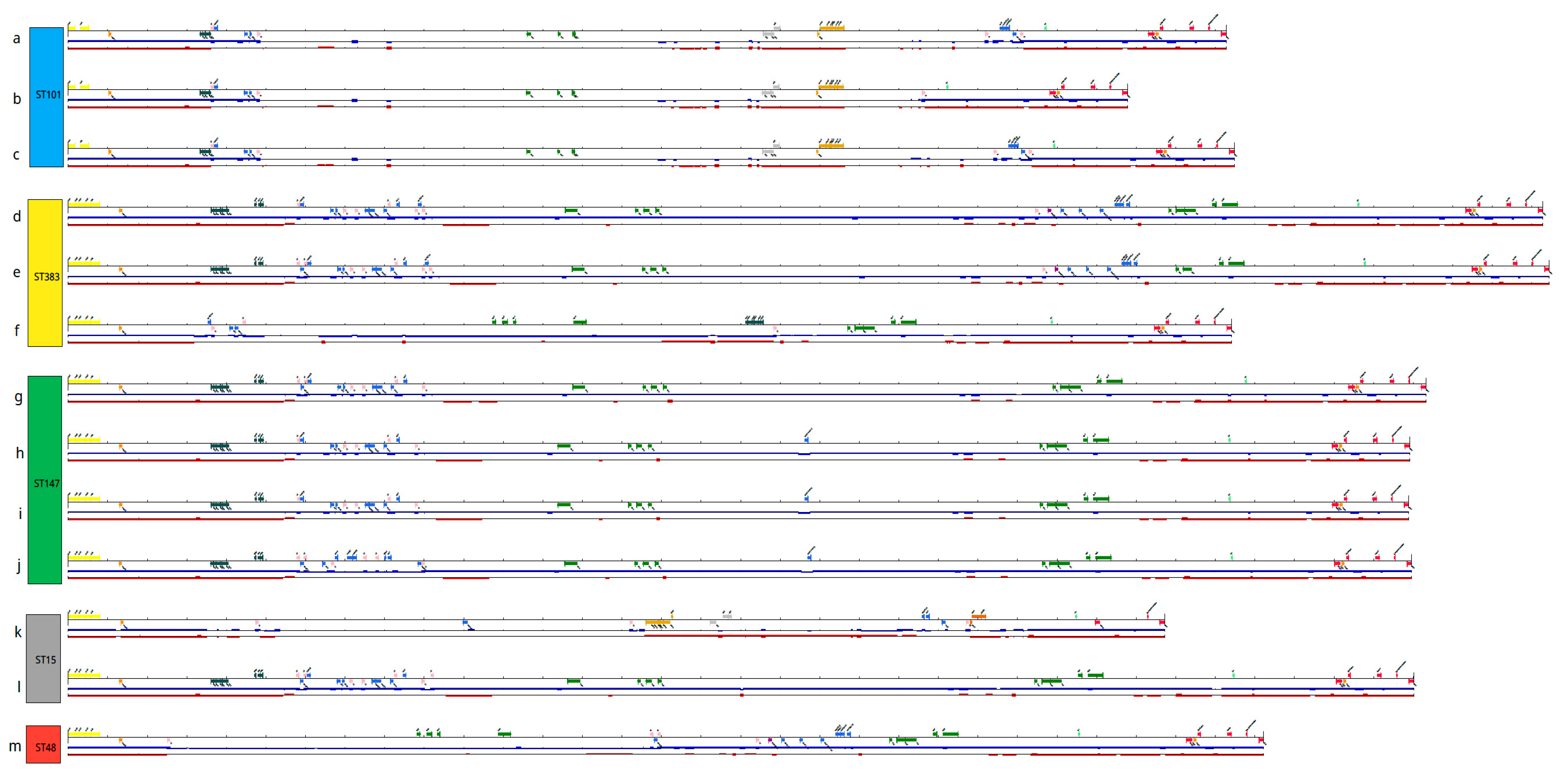Select the yellow gene bar starting track f
The width and height of the screenshot is (1568, 779).
coord(84,322)
